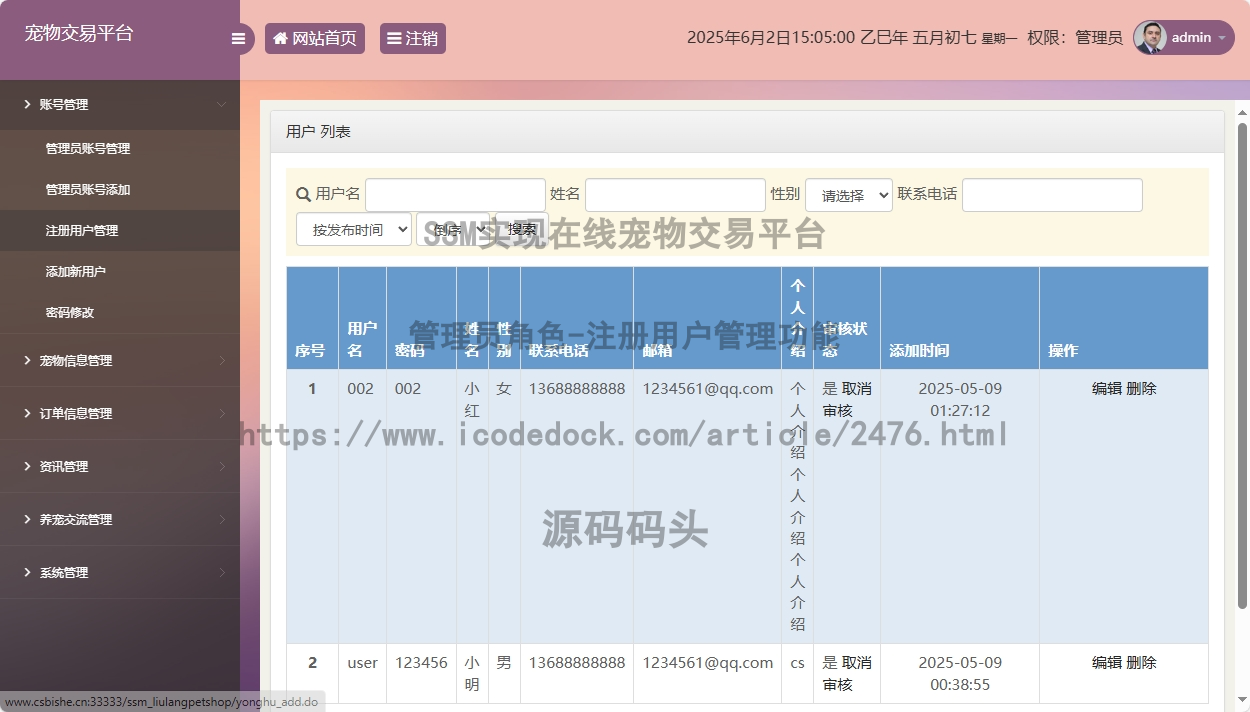Expand 系统管理 with right arrow

pyautogui.click(x=221, y=572)
